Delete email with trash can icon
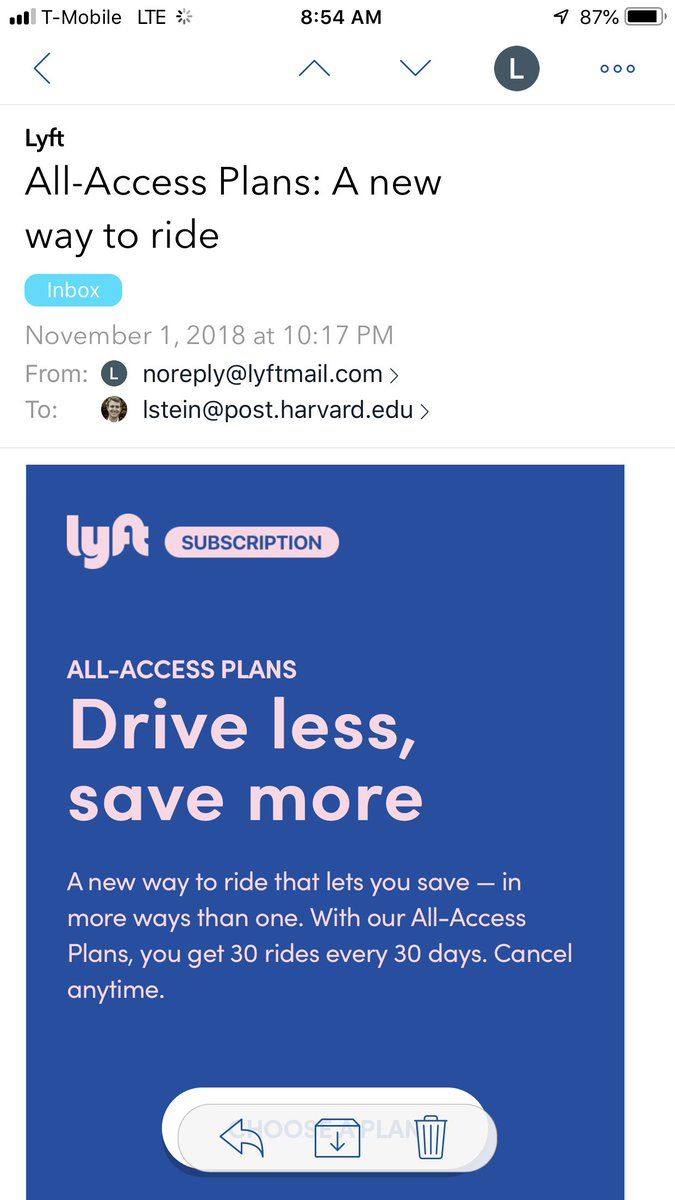The height and width of the screenshot is (1200, 675). point(432,1138)
